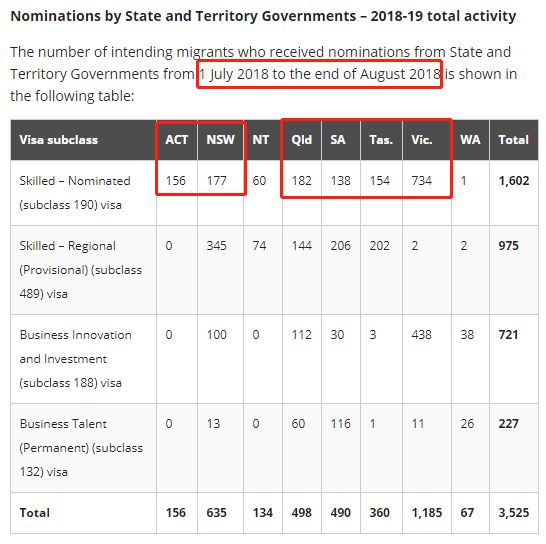The height and width of the screenshot is (544, 546).
Task: Click the 734 value under Vic.
Action: click(x=421, y=181)
